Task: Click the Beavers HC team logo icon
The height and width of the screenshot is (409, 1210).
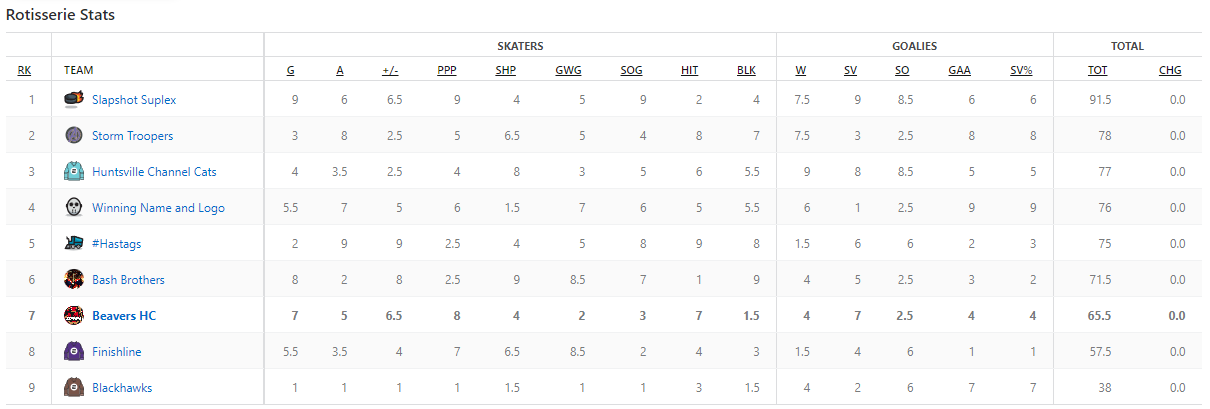Action: coord(73,315)
